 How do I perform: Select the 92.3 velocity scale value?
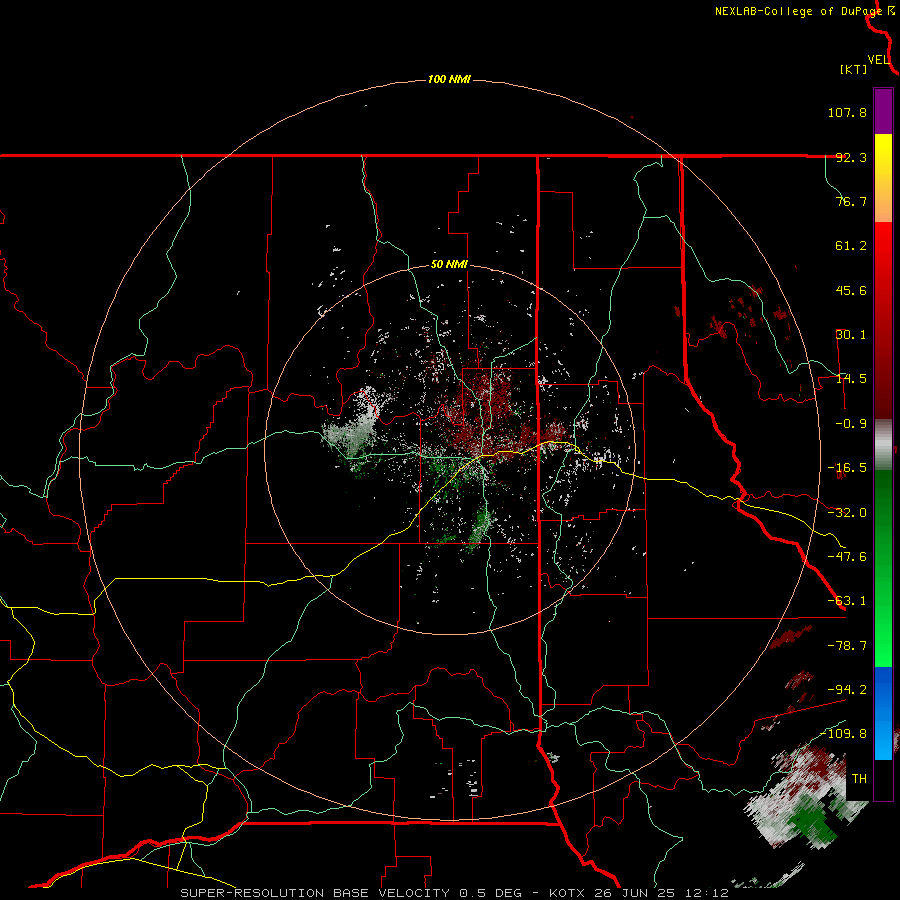click(x=851, y=157)
